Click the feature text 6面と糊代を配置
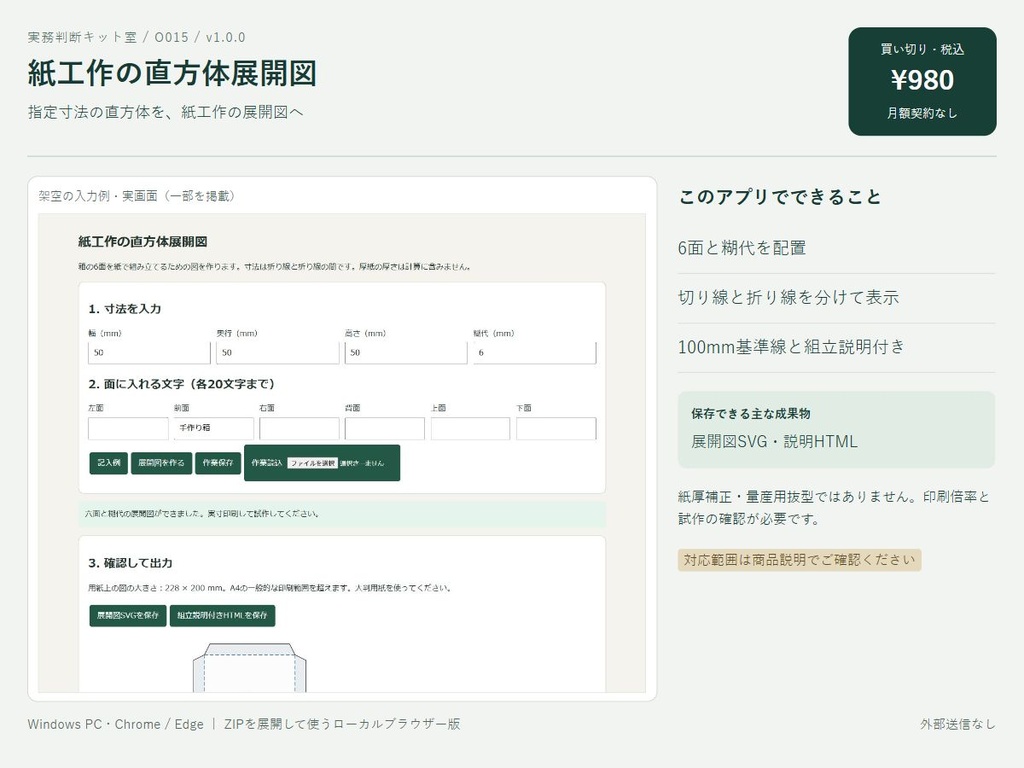 742,248
